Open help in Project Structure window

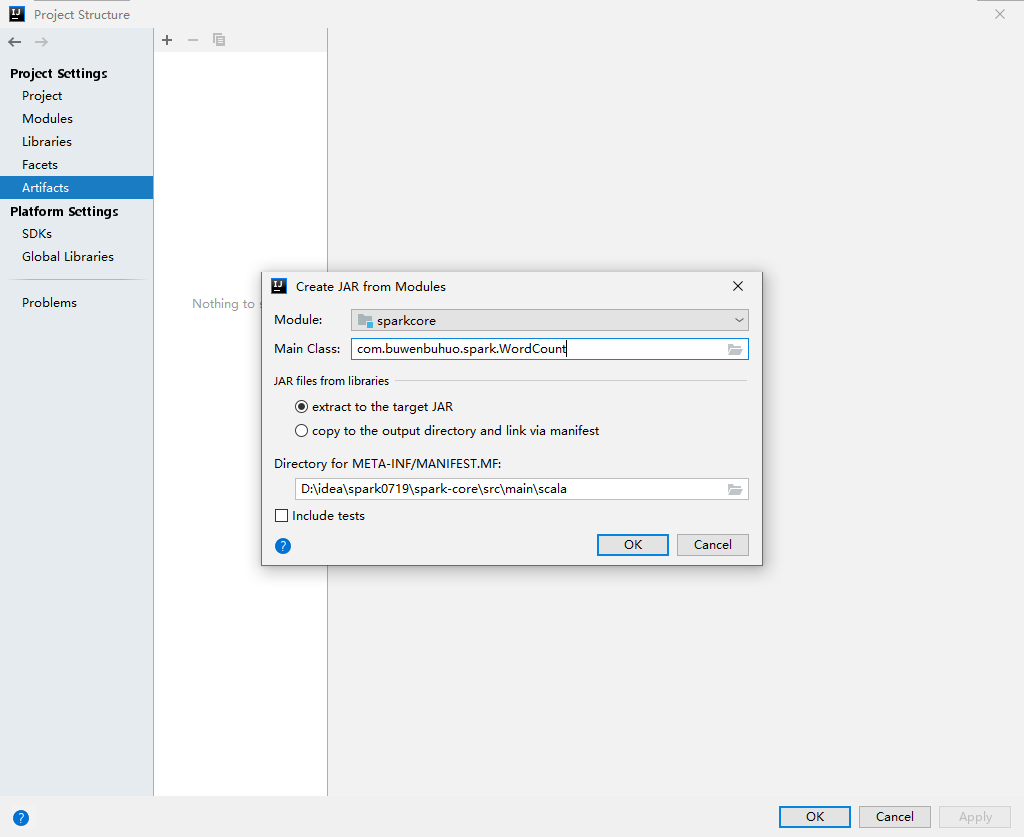(x=21, y=817)
